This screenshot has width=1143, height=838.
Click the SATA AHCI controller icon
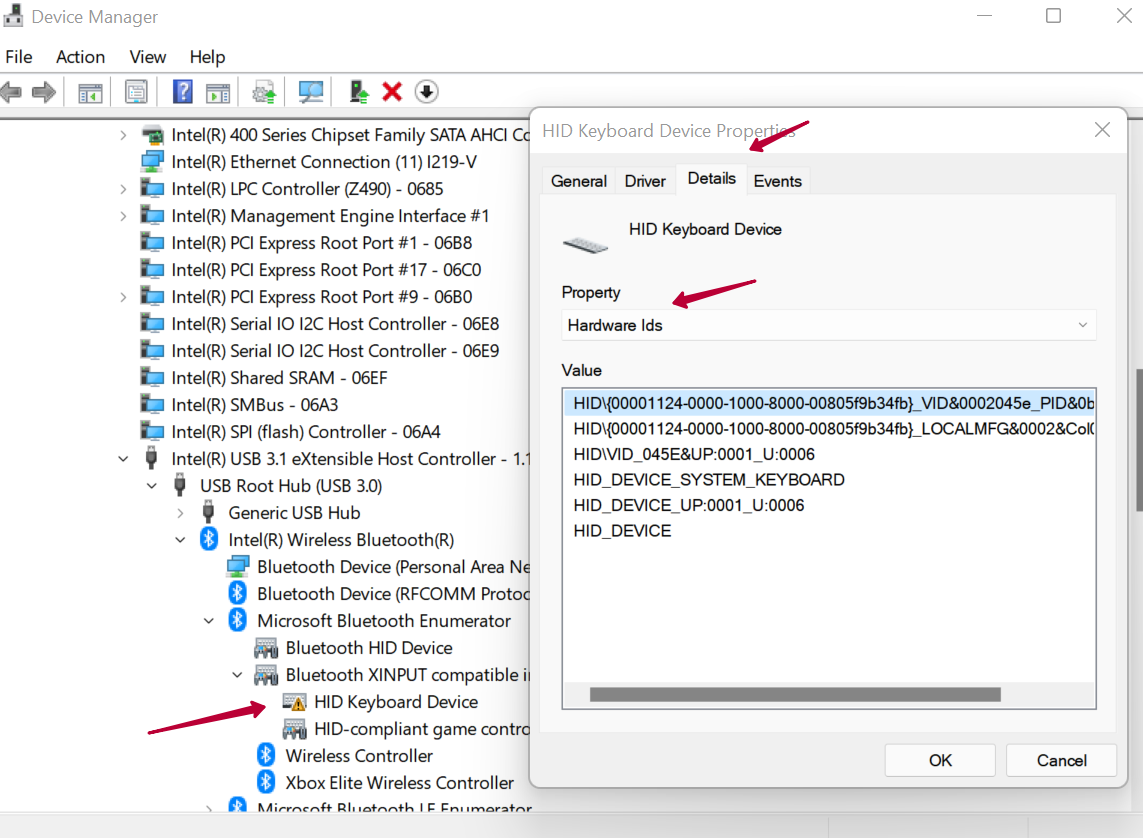pyautogui.click(x=152, y=135)
